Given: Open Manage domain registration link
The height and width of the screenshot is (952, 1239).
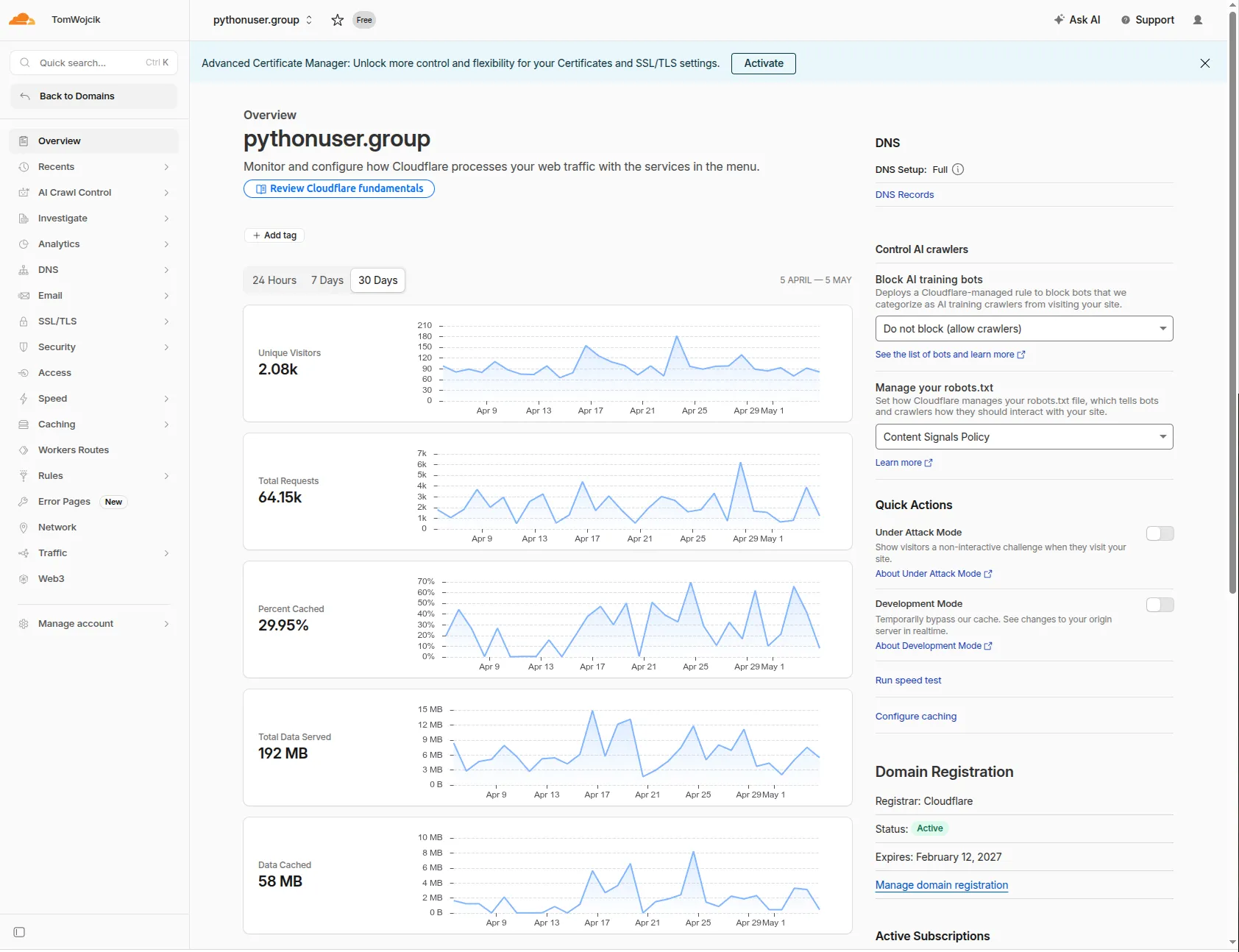Looking at the screenshot, I should click(942, 885).
